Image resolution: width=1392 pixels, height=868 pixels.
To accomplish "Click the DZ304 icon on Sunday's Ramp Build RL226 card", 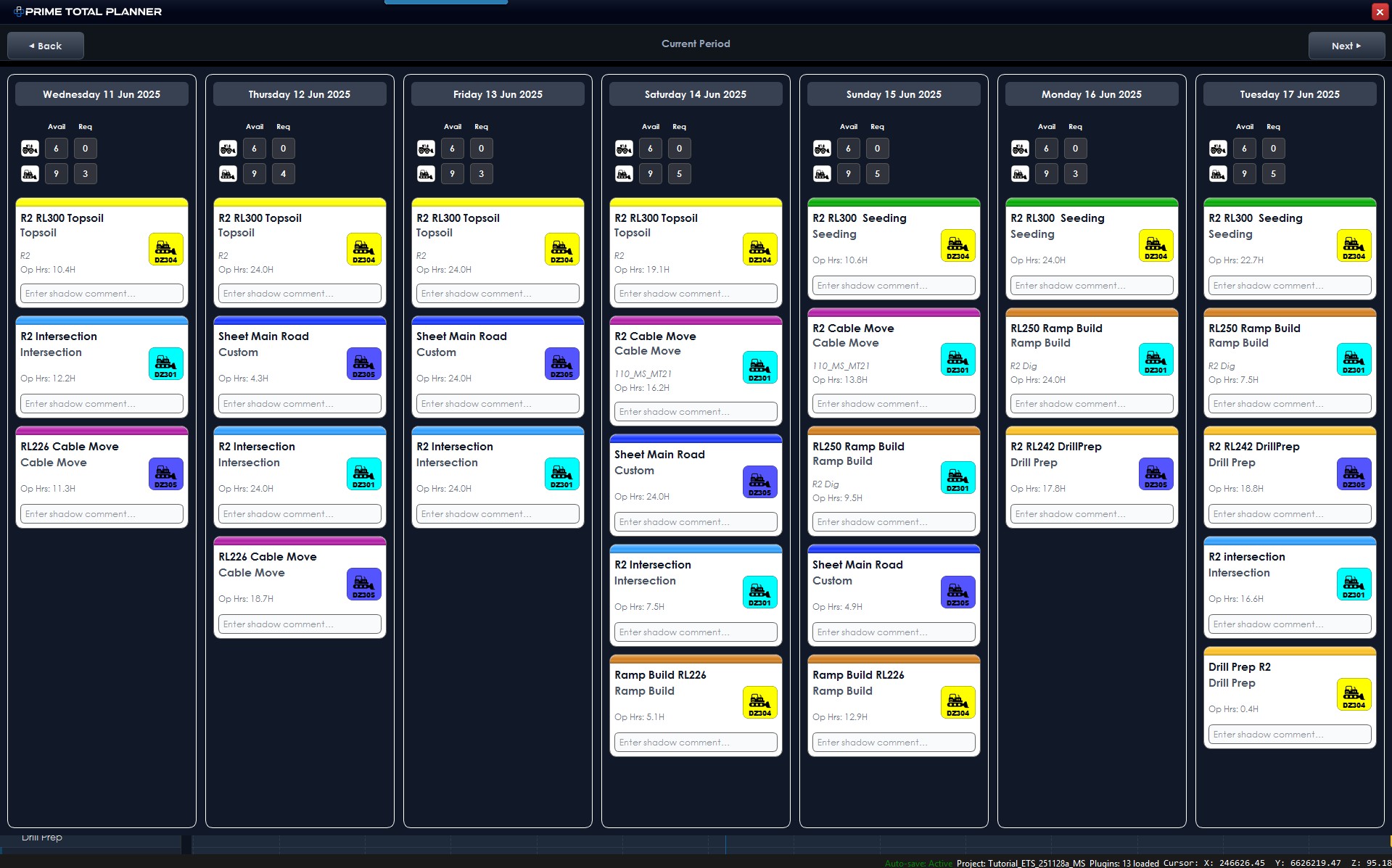I will 957,700.
